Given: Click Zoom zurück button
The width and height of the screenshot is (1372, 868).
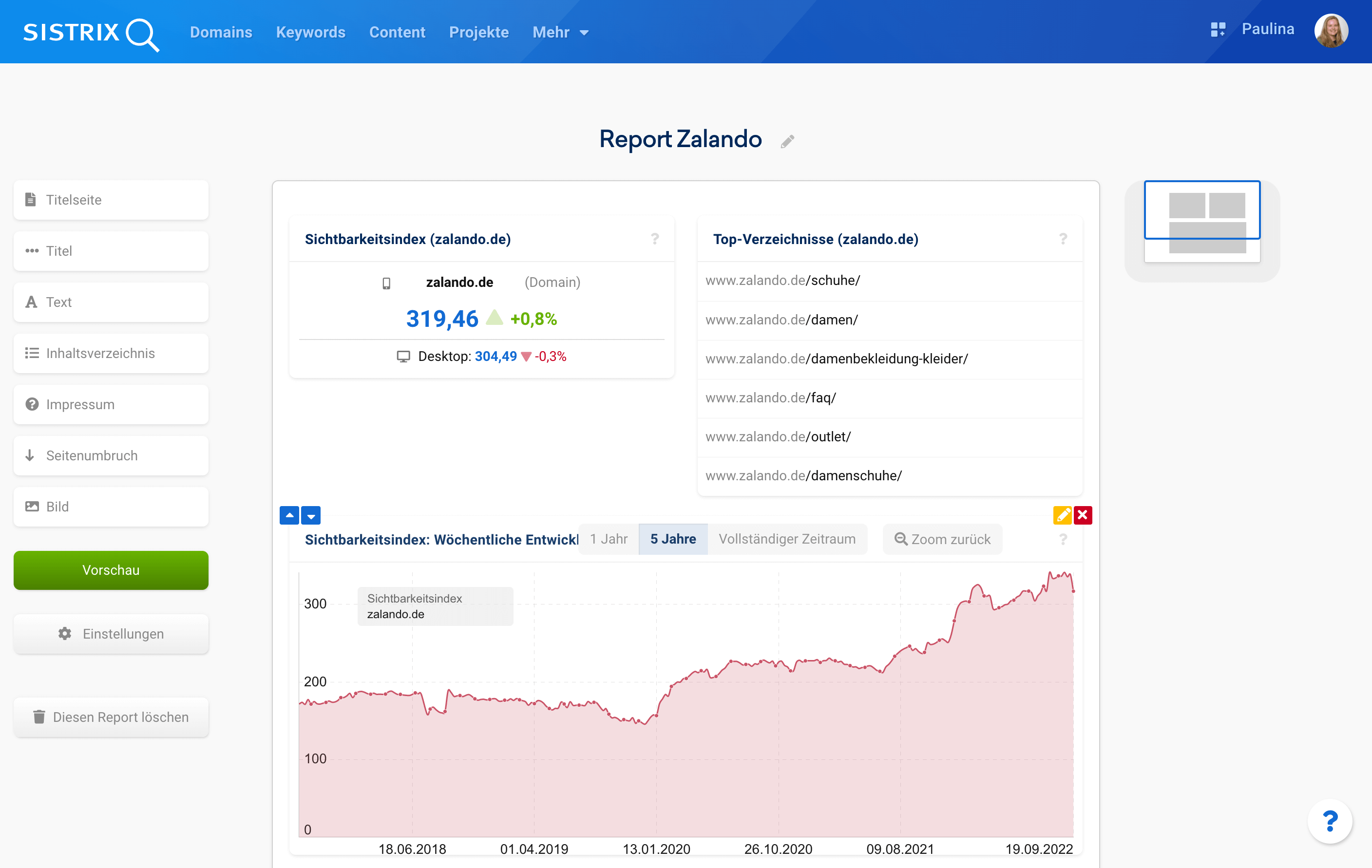Looking at the screenshot, I should click(x=942, y=539).
